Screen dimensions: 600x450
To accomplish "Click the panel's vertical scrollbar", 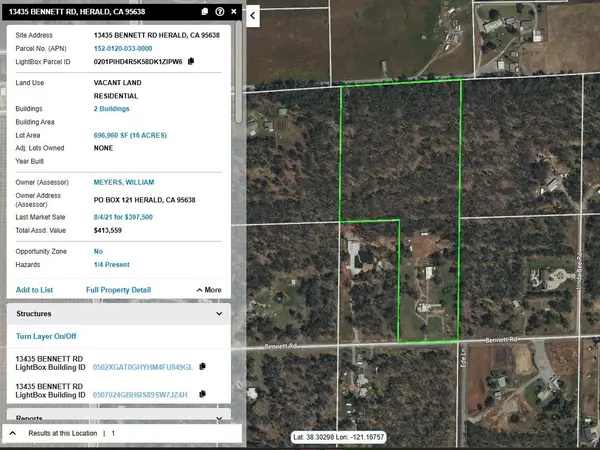I will pyautogui.click(x=239, y=72).
